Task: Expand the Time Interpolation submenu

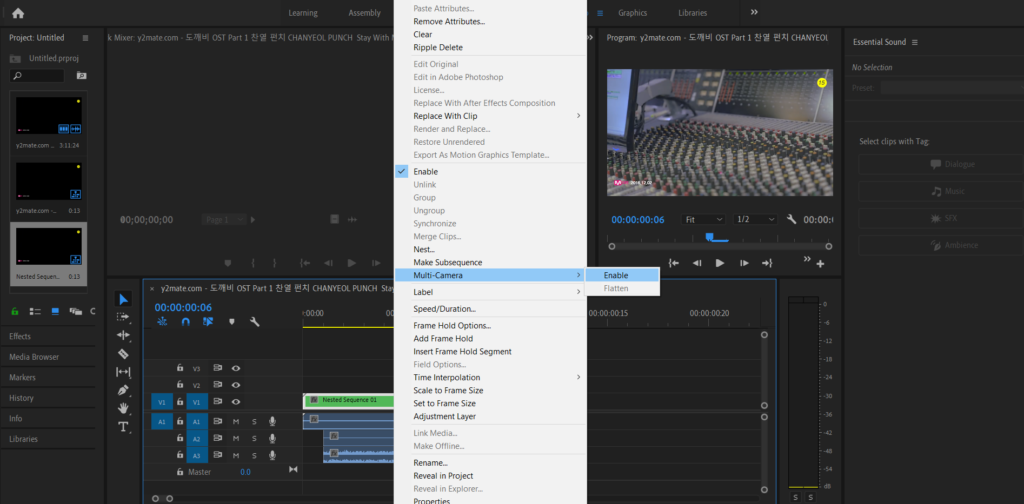Action: click(578, 377)
